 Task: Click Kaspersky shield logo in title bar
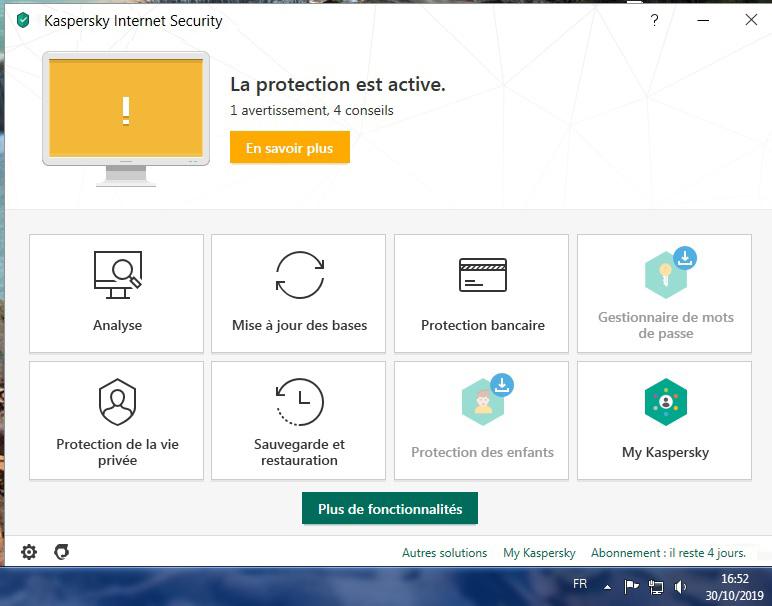point(23,21)
